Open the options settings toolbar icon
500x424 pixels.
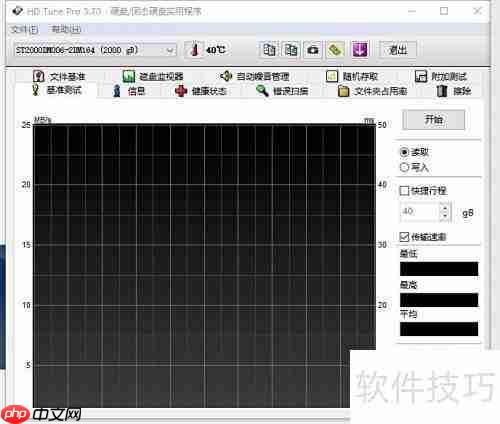(x=335, y=50)
